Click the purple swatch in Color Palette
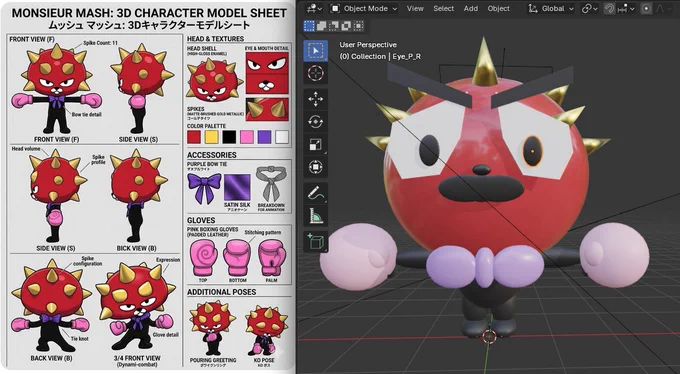Screen dimensions: 680x374 (265, 137)
